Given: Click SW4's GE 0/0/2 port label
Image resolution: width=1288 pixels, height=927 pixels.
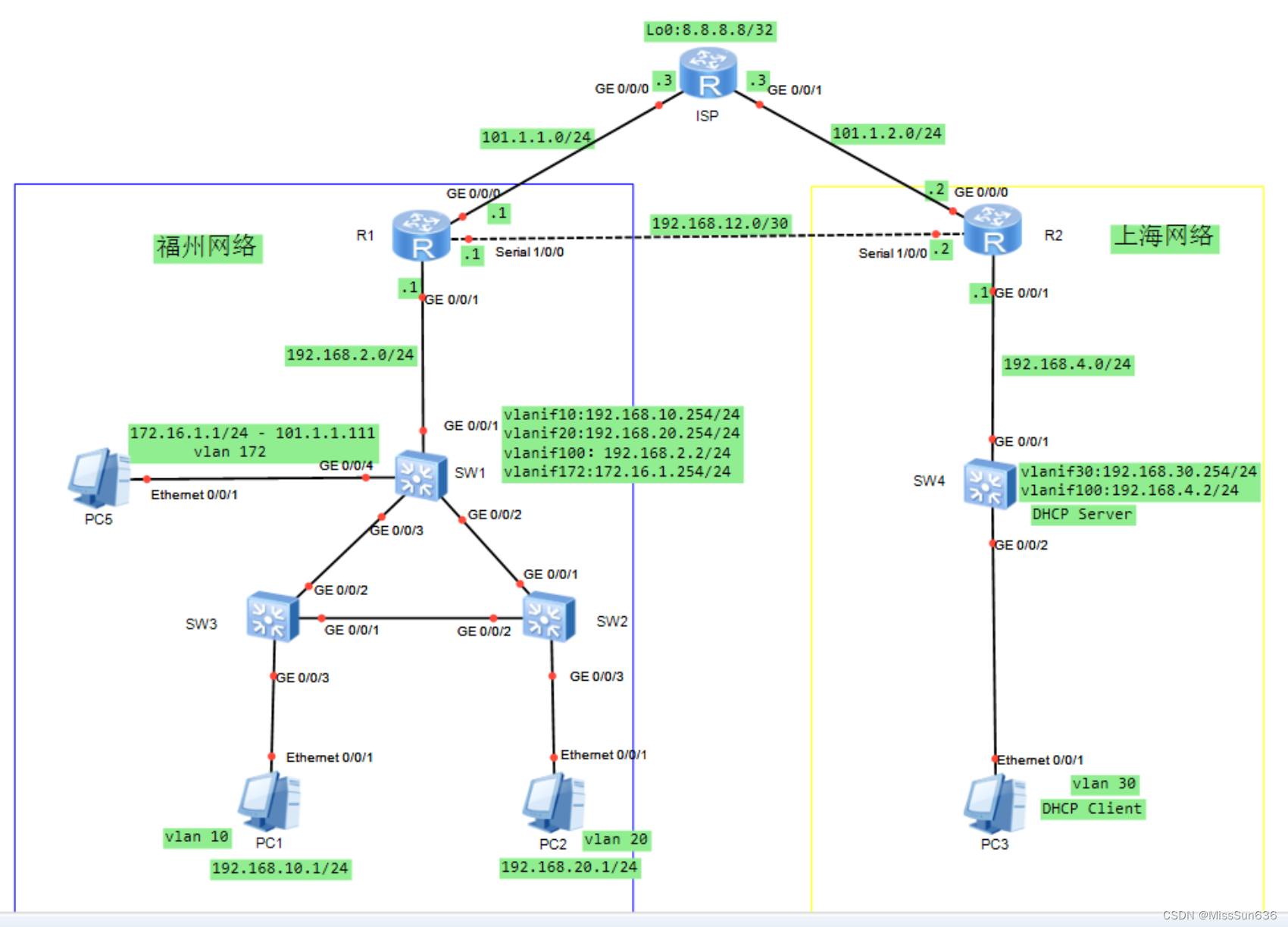Looking at the screenshot, I should click(1021, 545).
